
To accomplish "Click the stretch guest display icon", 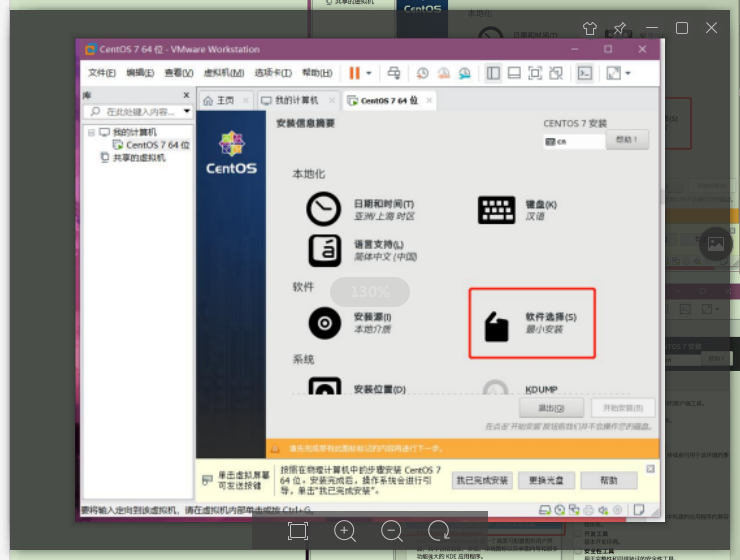I will tap(614, 73).
